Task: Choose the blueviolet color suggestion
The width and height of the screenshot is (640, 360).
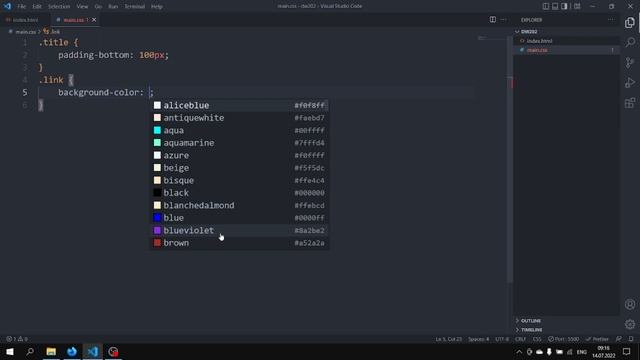Action: click(239, 230)
